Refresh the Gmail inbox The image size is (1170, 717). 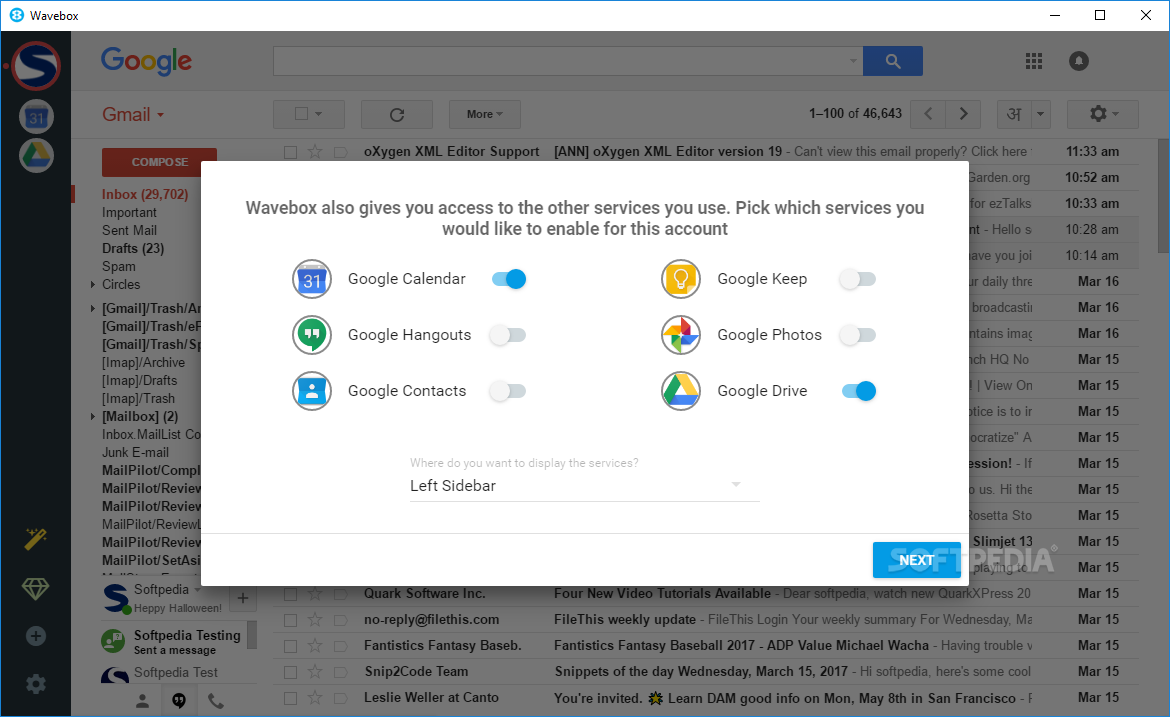(x=397, y=114)
